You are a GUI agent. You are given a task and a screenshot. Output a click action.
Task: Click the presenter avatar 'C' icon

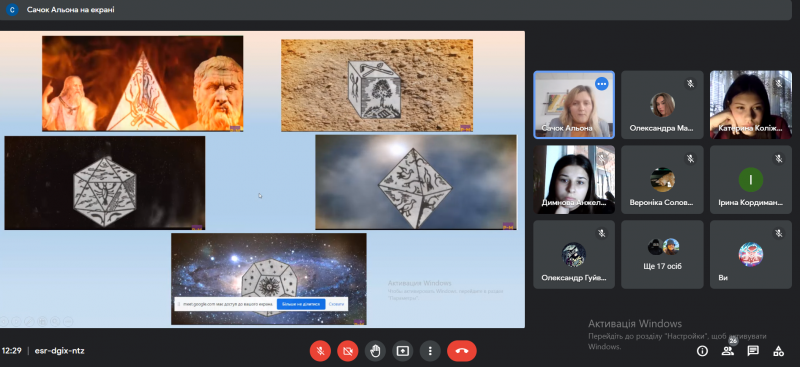pos(12,10)
